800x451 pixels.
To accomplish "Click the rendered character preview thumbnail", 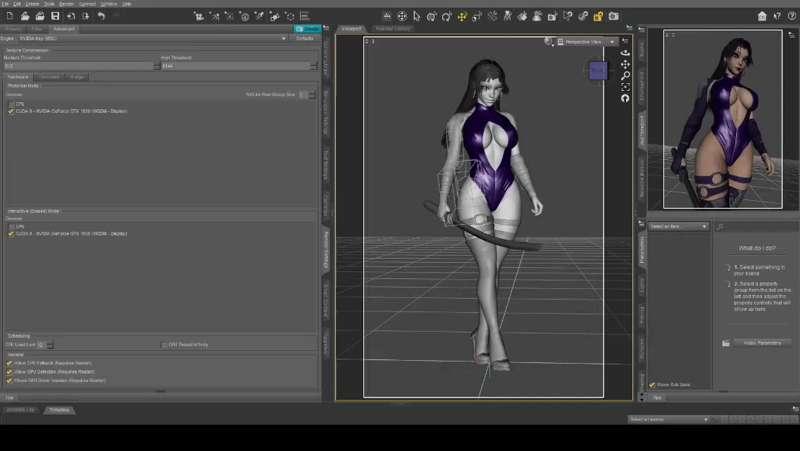I will coord(722,119).
